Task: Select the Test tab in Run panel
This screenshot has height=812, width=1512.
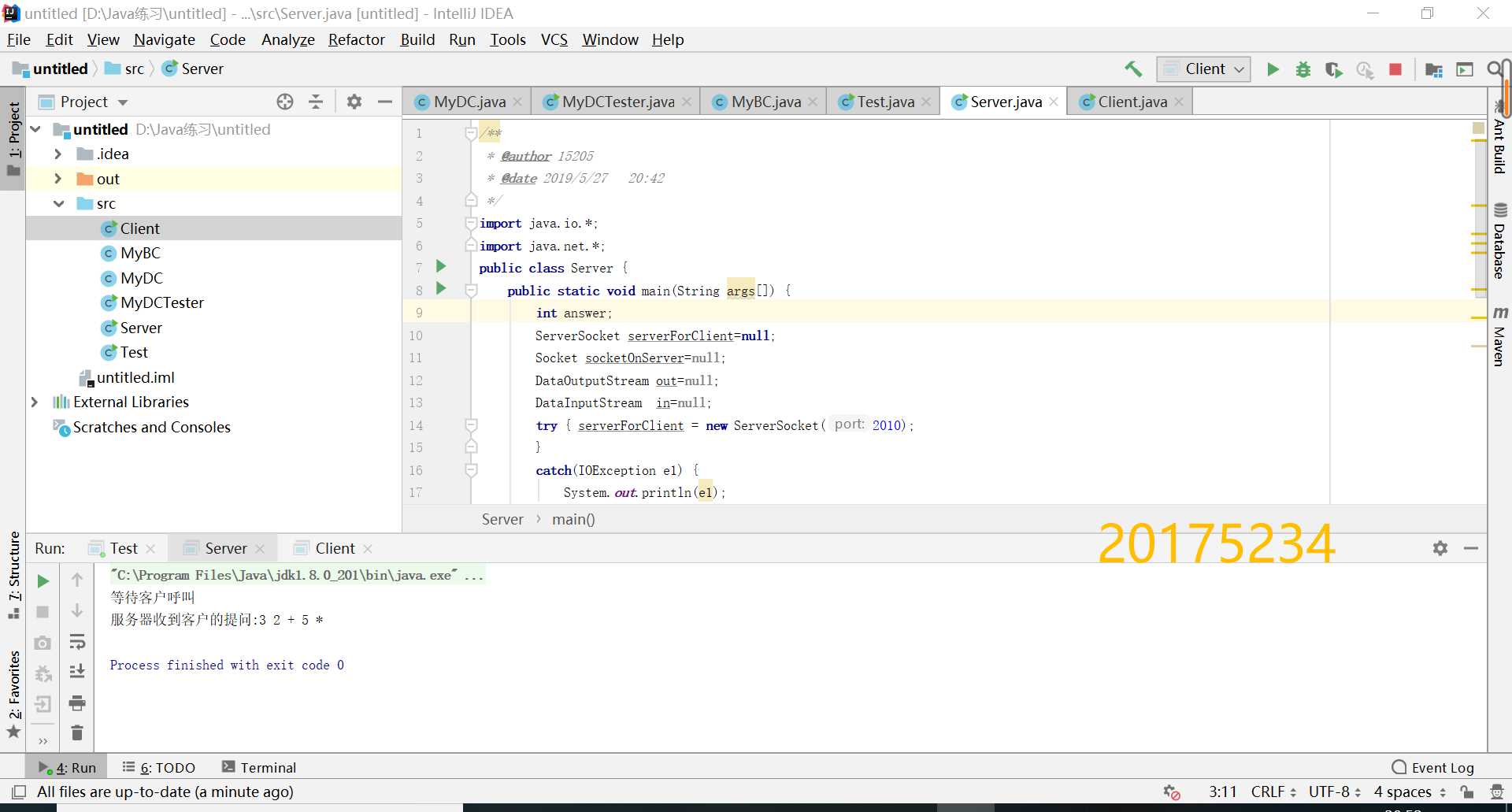Action: pyautogui.click(x=123, y=548)
